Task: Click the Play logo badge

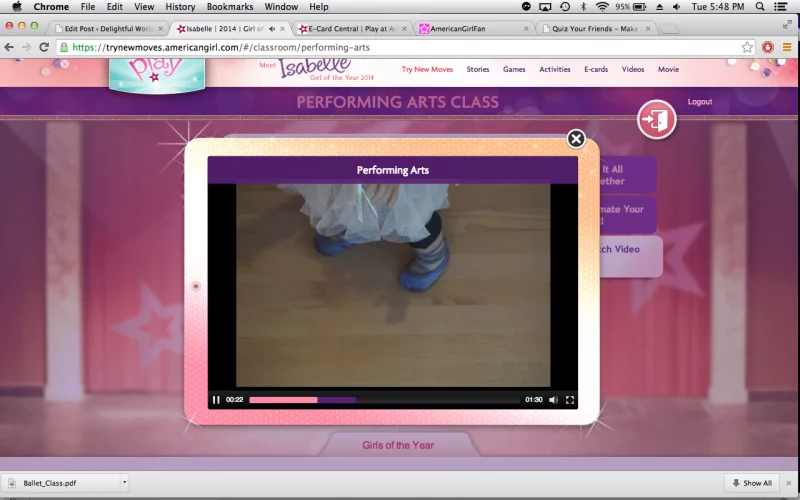Action: (x=157, y=75)
